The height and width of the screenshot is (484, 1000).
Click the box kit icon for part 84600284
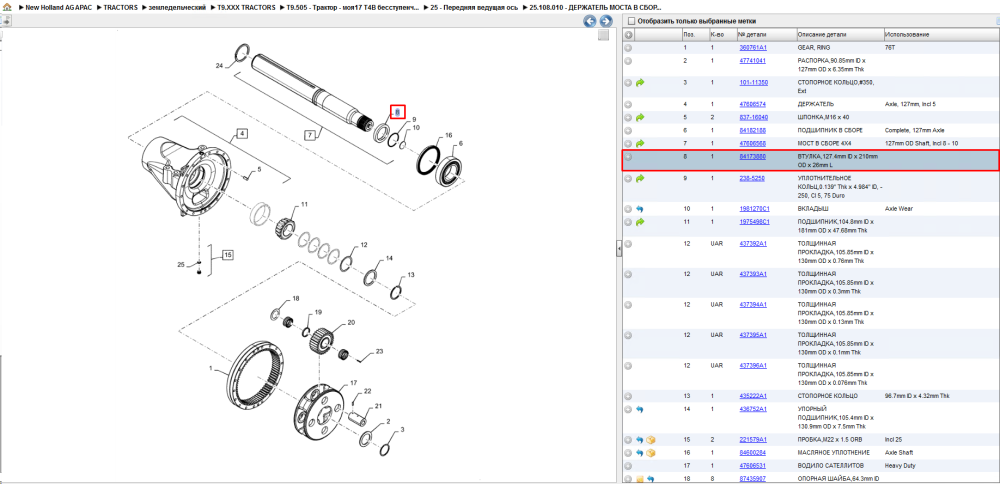651,453
